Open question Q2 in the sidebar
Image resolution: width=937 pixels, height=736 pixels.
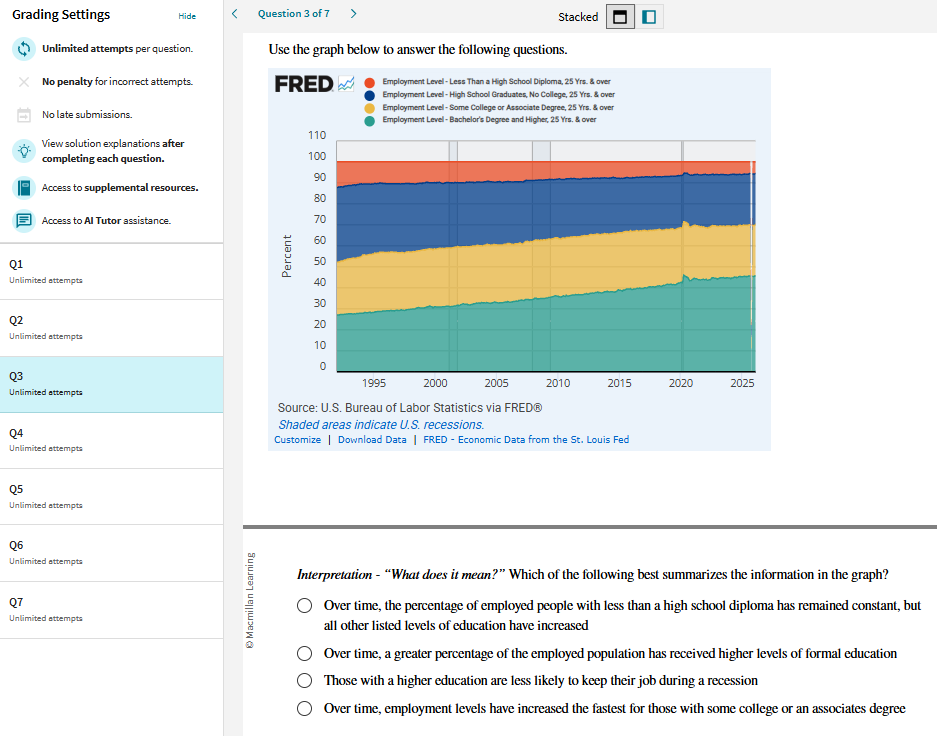coord(112,328)
